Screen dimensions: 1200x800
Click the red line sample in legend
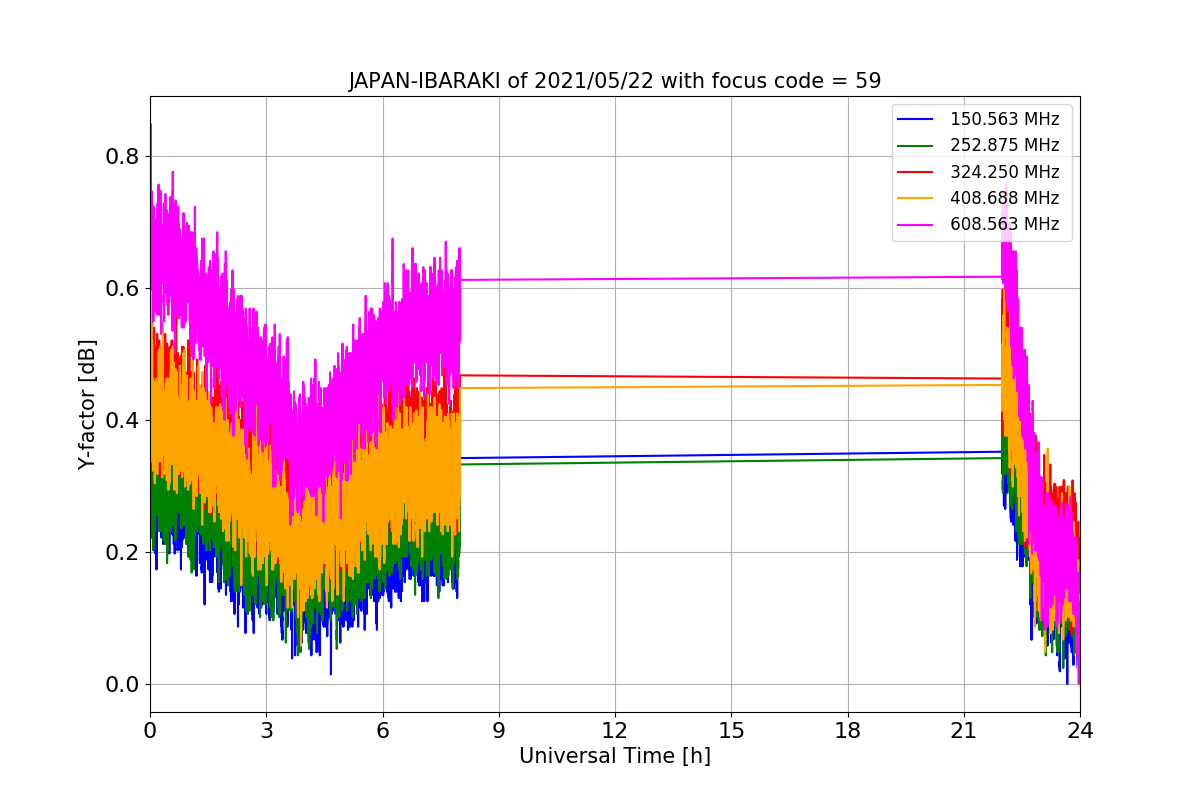[917, 172]
